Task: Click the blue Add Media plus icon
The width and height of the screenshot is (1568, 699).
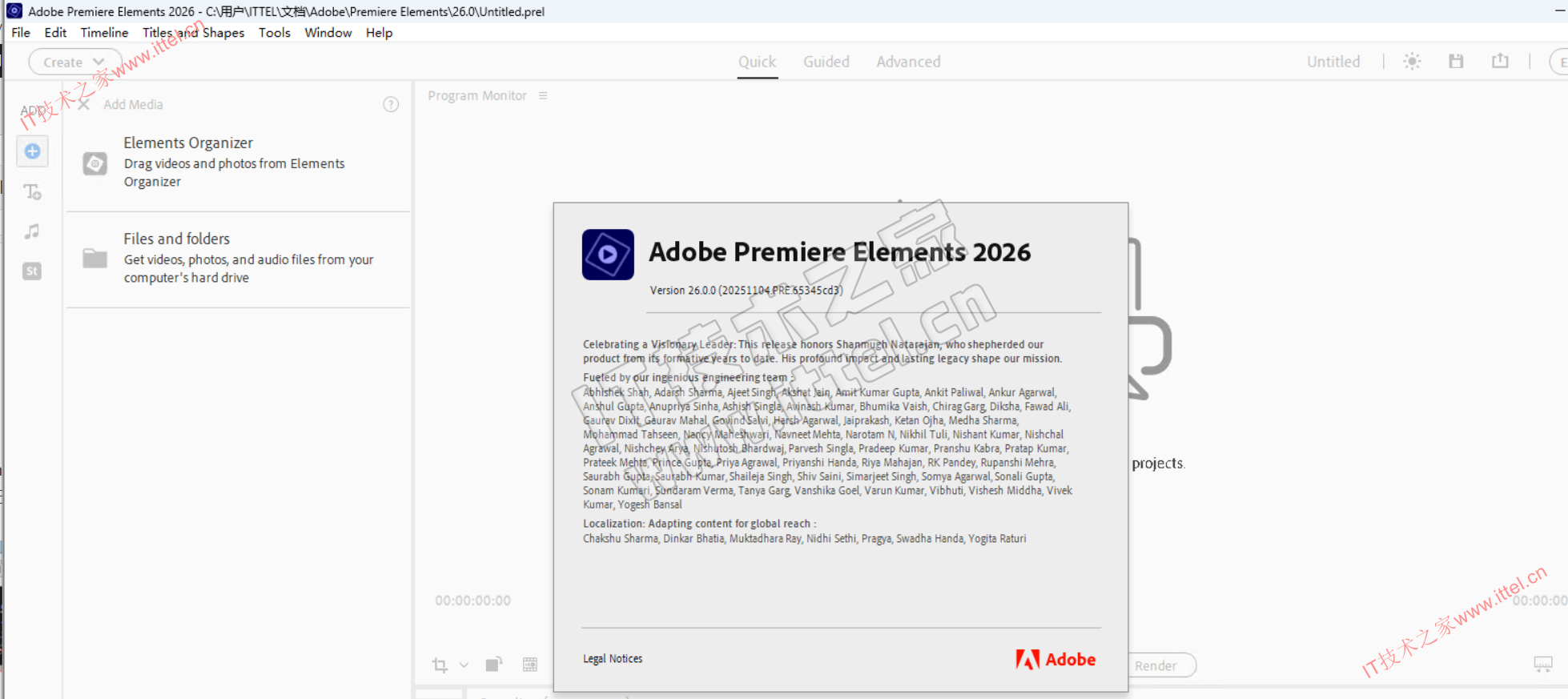Action: click(32, 151)
